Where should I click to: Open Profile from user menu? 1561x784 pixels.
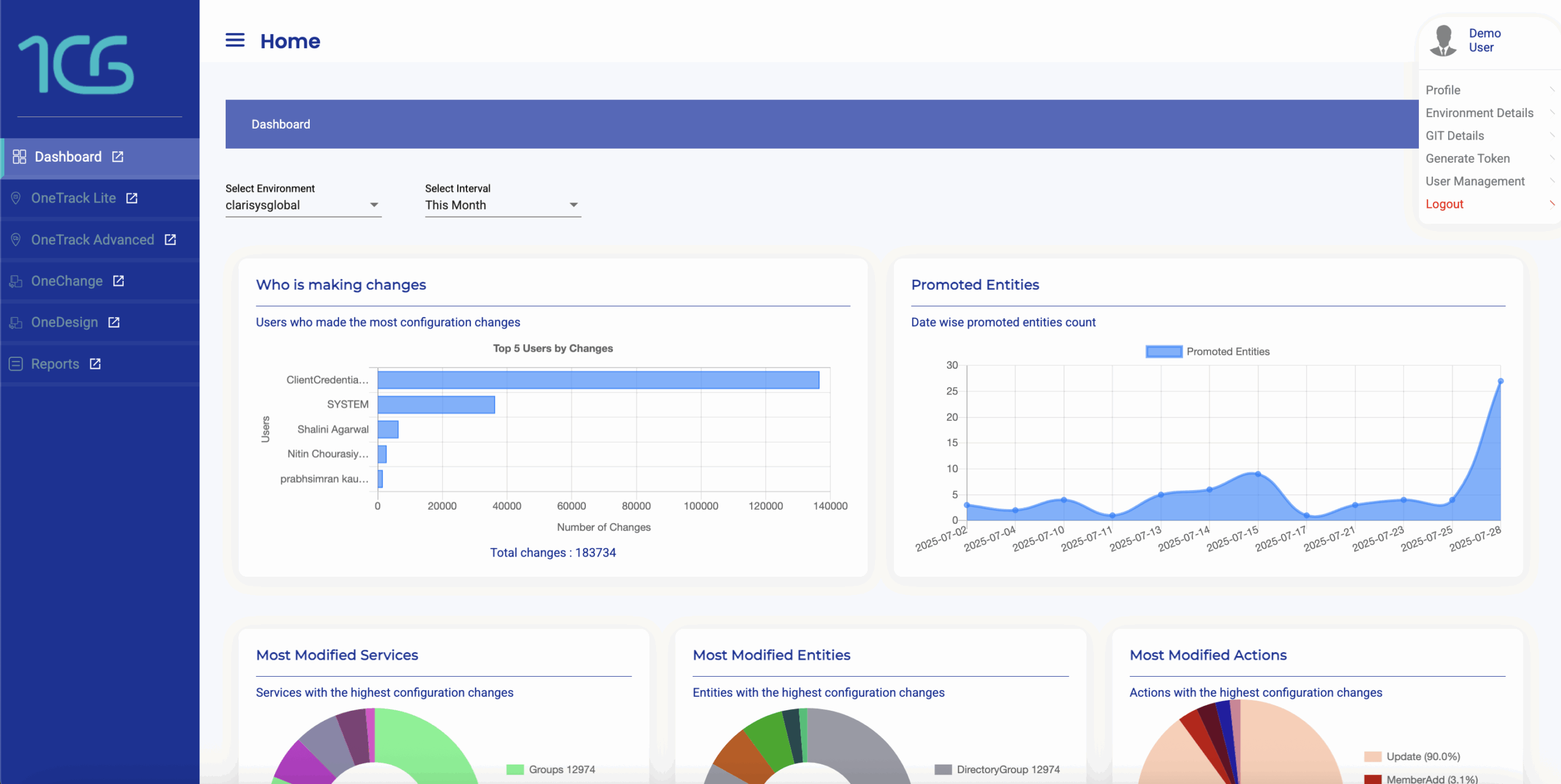pos(1443,90)
